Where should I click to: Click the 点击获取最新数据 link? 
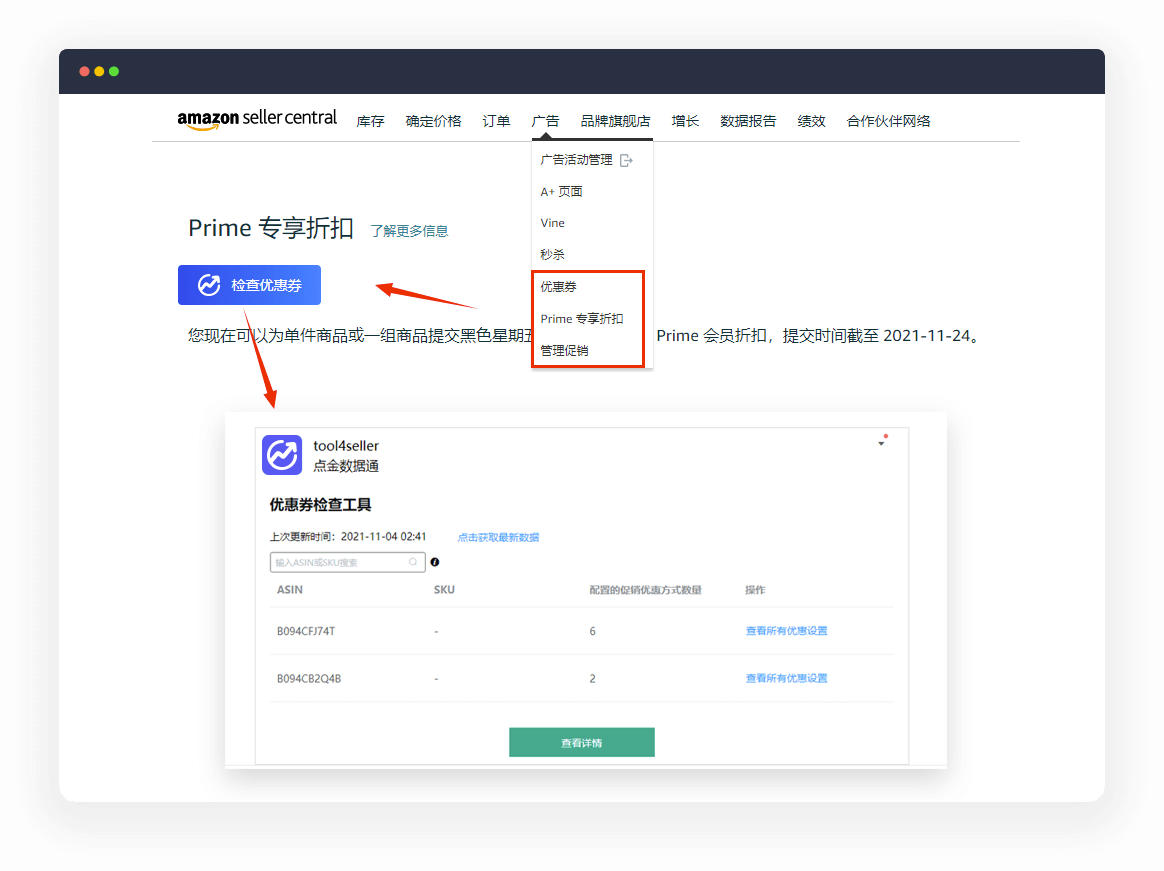(498, 538)
